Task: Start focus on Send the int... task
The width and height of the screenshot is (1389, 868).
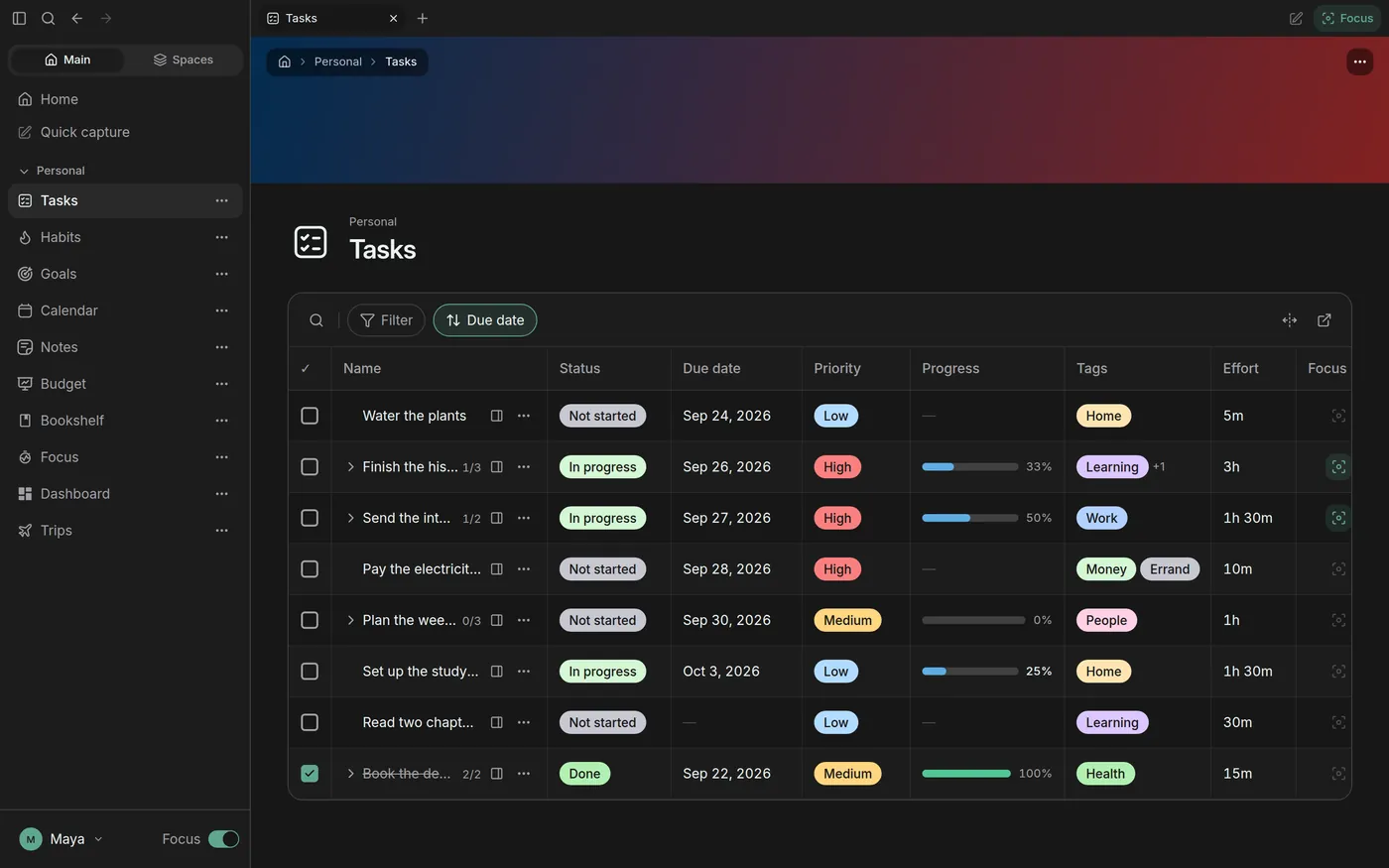Action: [1338, 518]
